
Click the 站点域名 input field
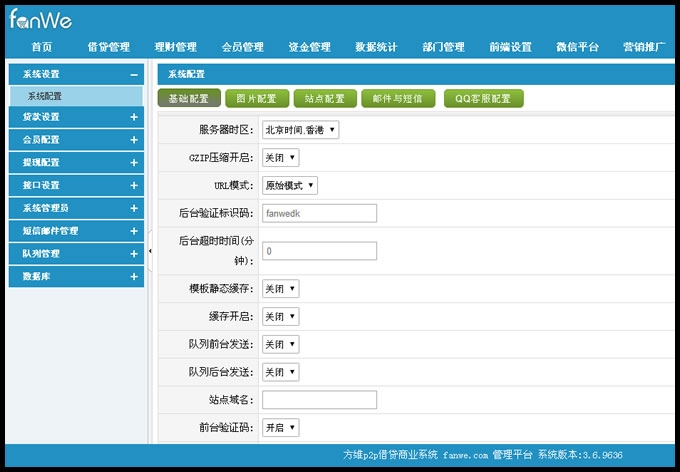[x=320, y=400]
